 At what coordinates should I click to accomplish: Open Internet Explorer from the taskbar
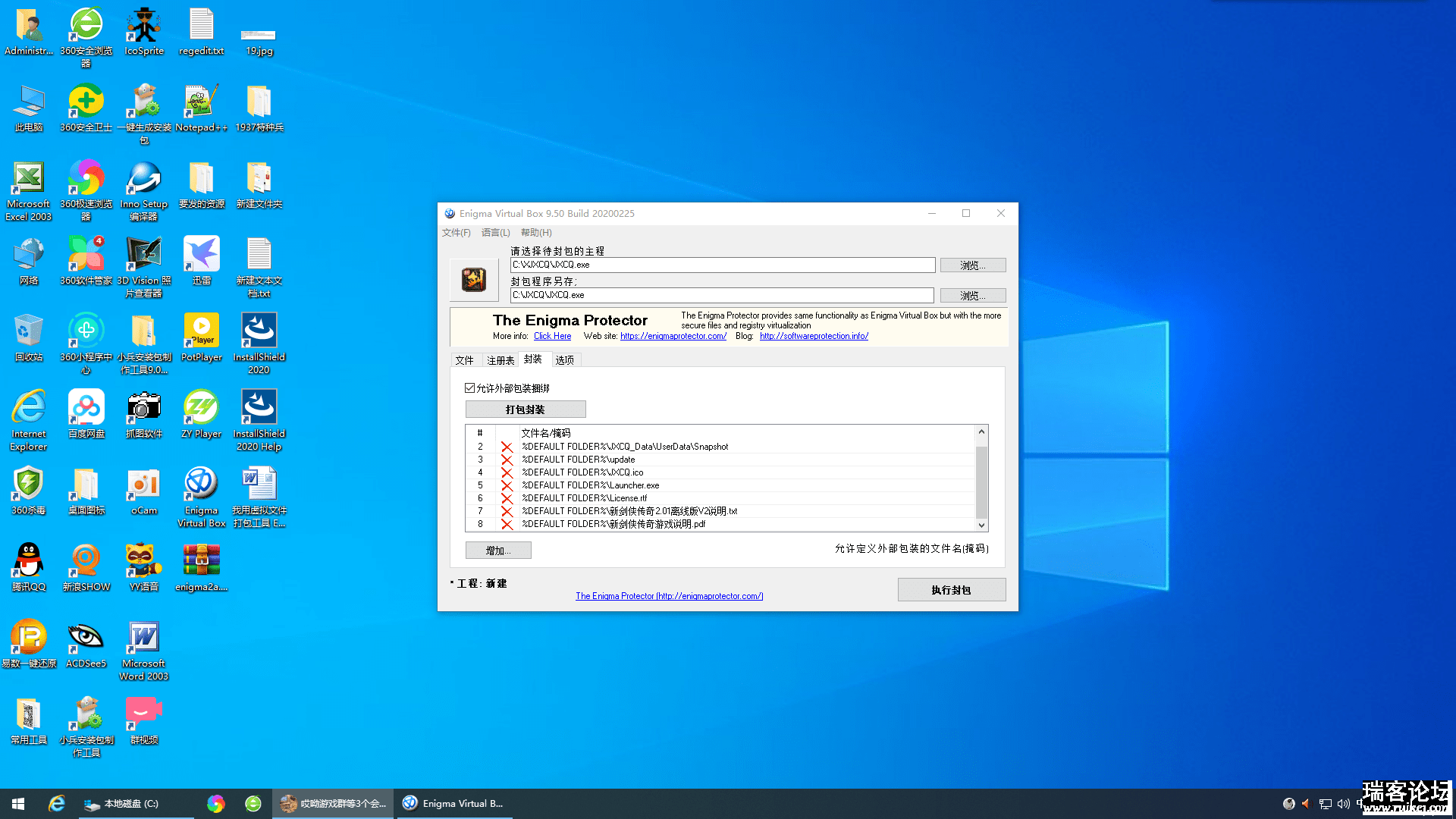pos(57,804)
